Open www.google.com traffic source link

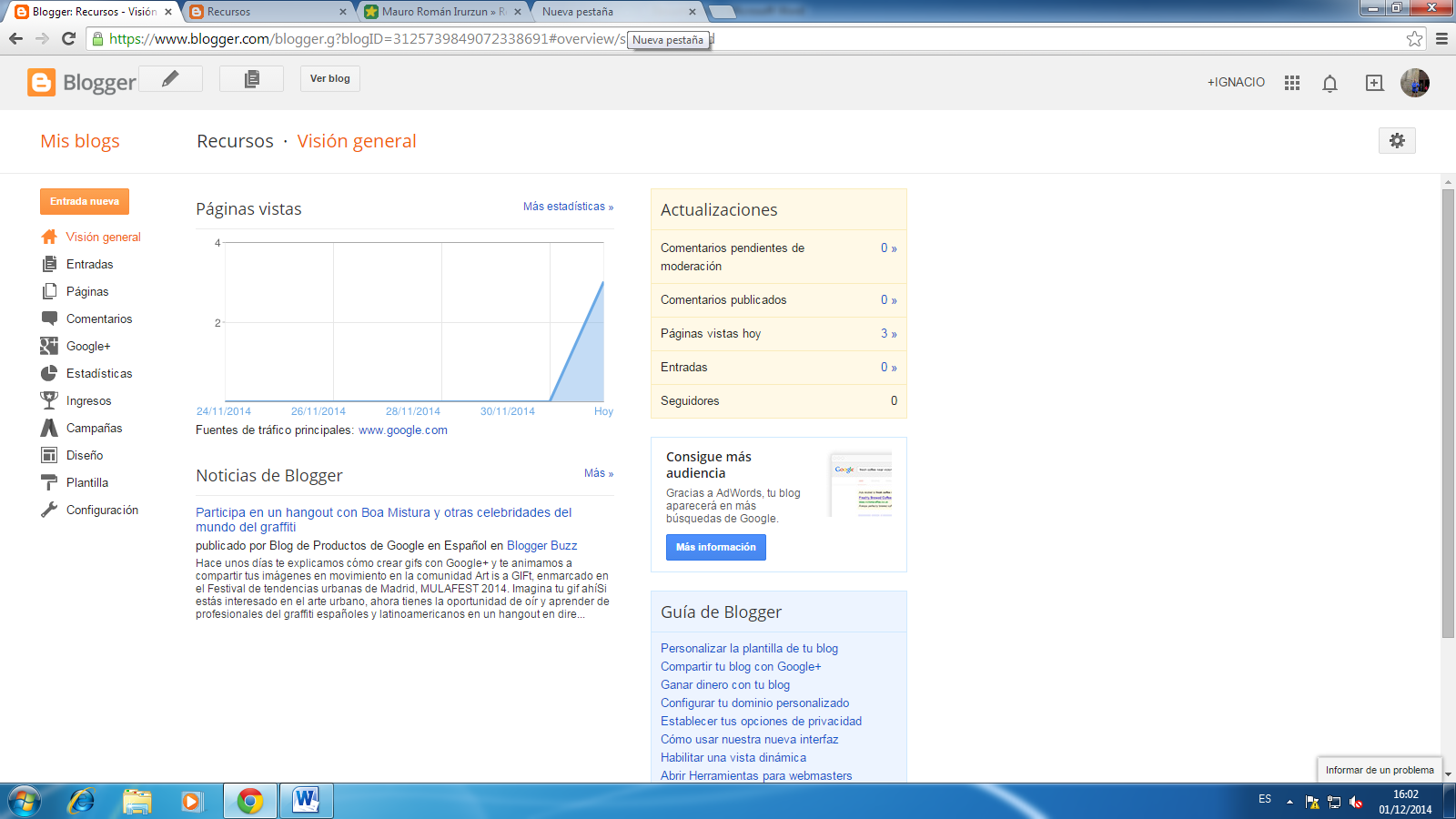coord(403,430)
